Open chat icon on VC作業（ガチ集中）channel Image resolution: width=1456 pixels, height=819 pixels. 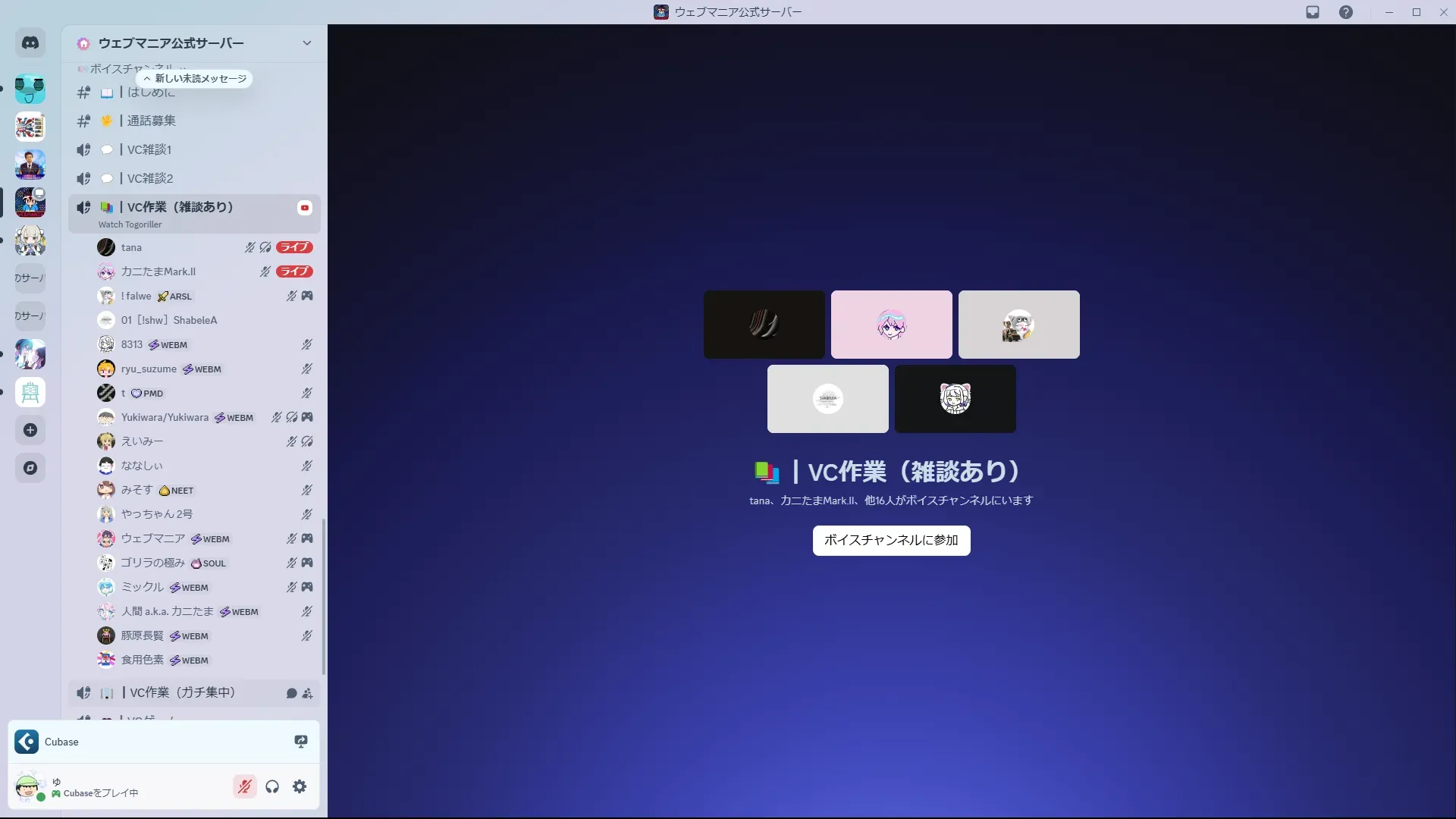[291, 693]
